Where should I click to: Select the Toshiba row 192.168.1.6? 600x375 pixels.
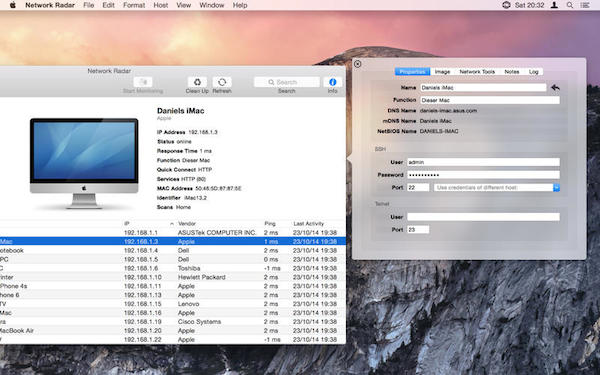tap(173, 268)
